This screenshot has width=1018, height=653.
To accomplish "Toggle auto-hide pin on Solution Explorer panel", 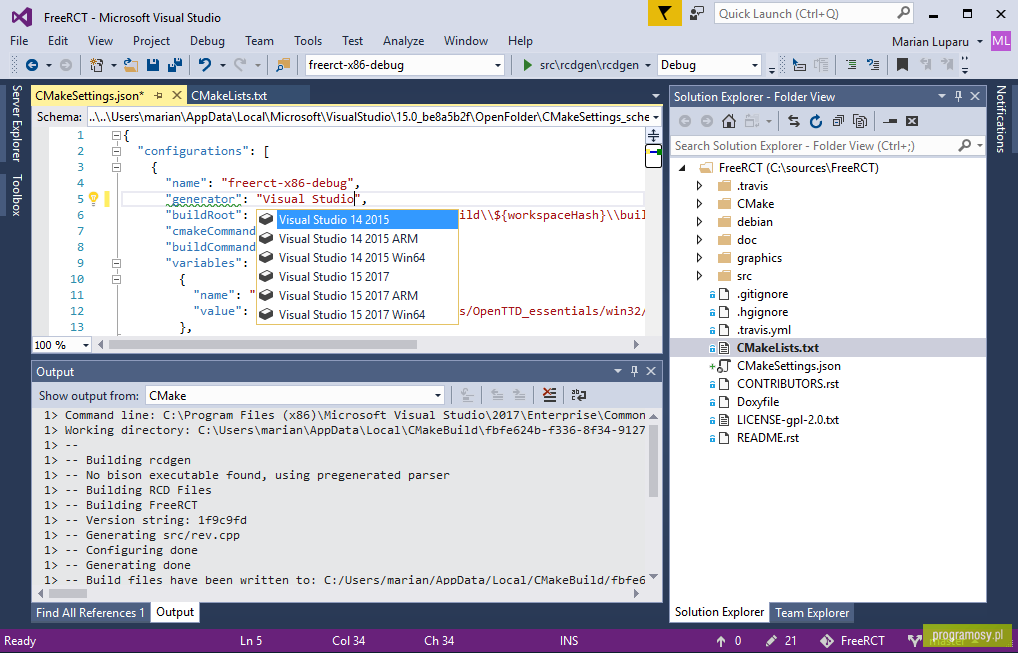I will 958,96.
